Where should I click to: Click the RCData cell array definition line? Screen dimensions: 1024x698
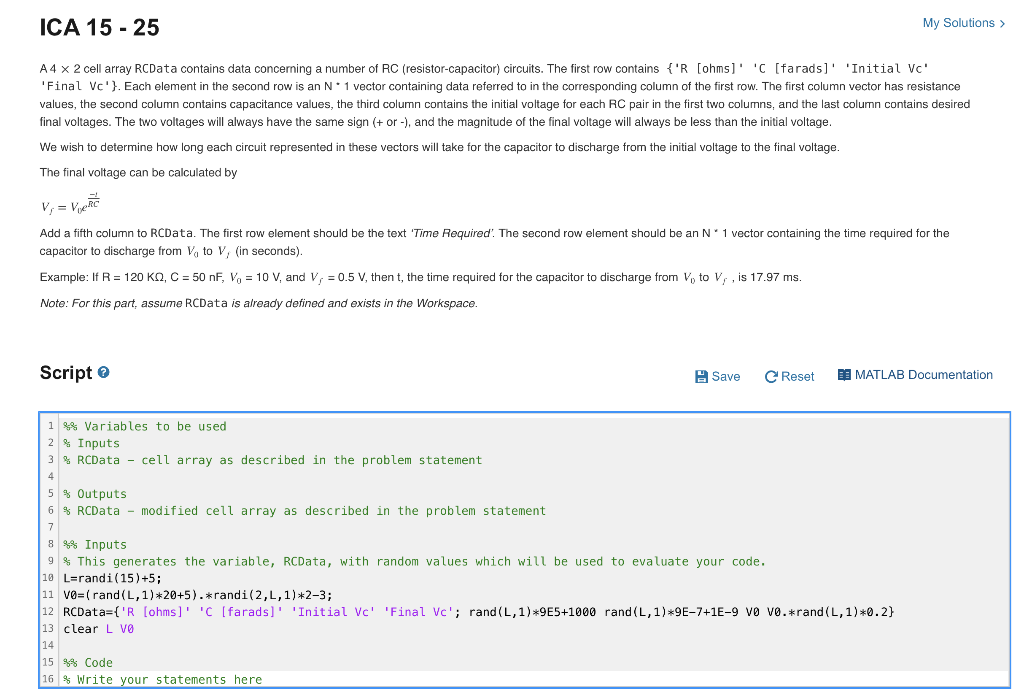click(479, 612)
